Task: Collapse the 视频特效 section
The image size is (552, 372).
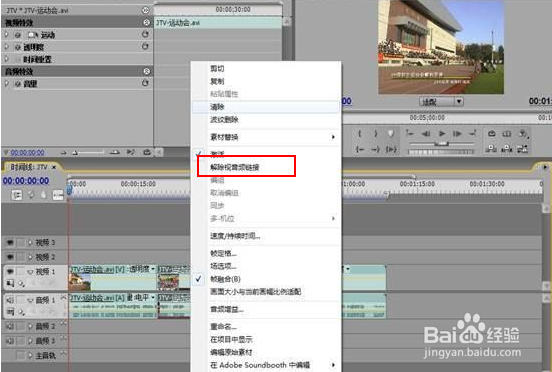Action: [x=146, y=22]
